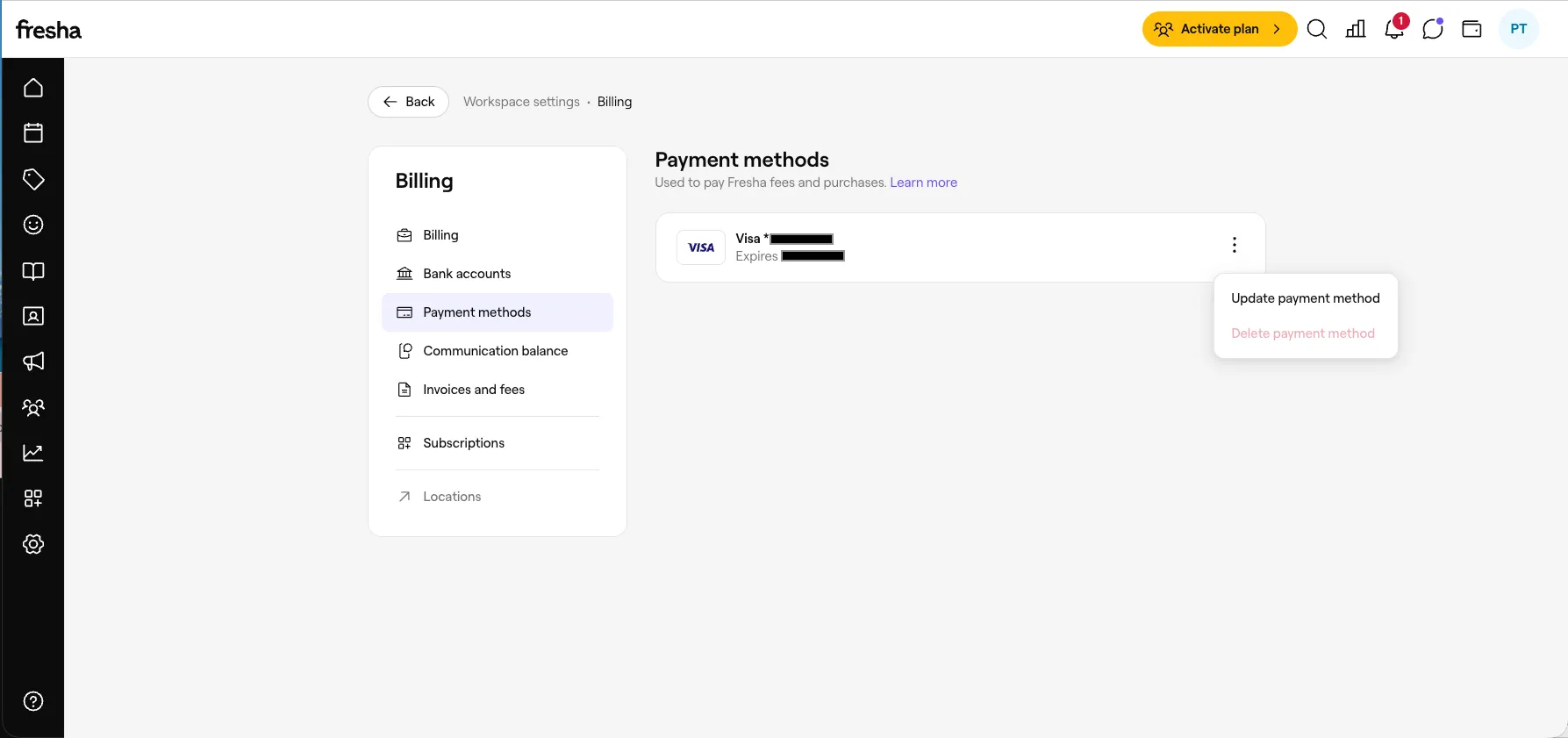
Task: Click the Activate plan button
Action: (x=1220, y=29)
